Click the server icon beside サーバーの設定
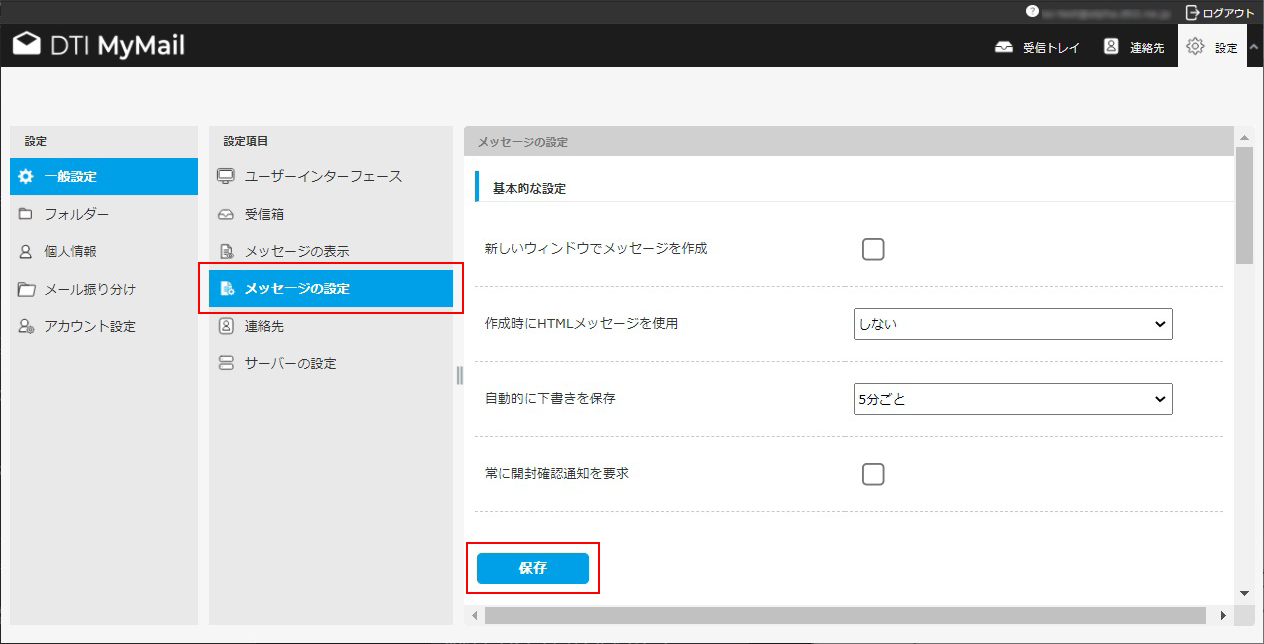 pos(226,363)
